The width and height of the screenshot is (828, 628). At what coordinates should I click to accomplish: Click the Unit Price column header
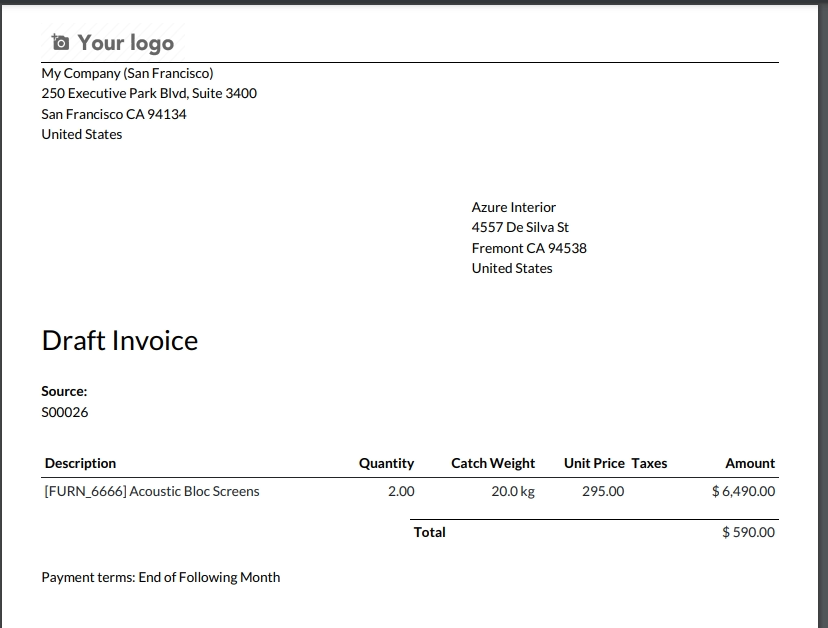(x=594, y=463)
